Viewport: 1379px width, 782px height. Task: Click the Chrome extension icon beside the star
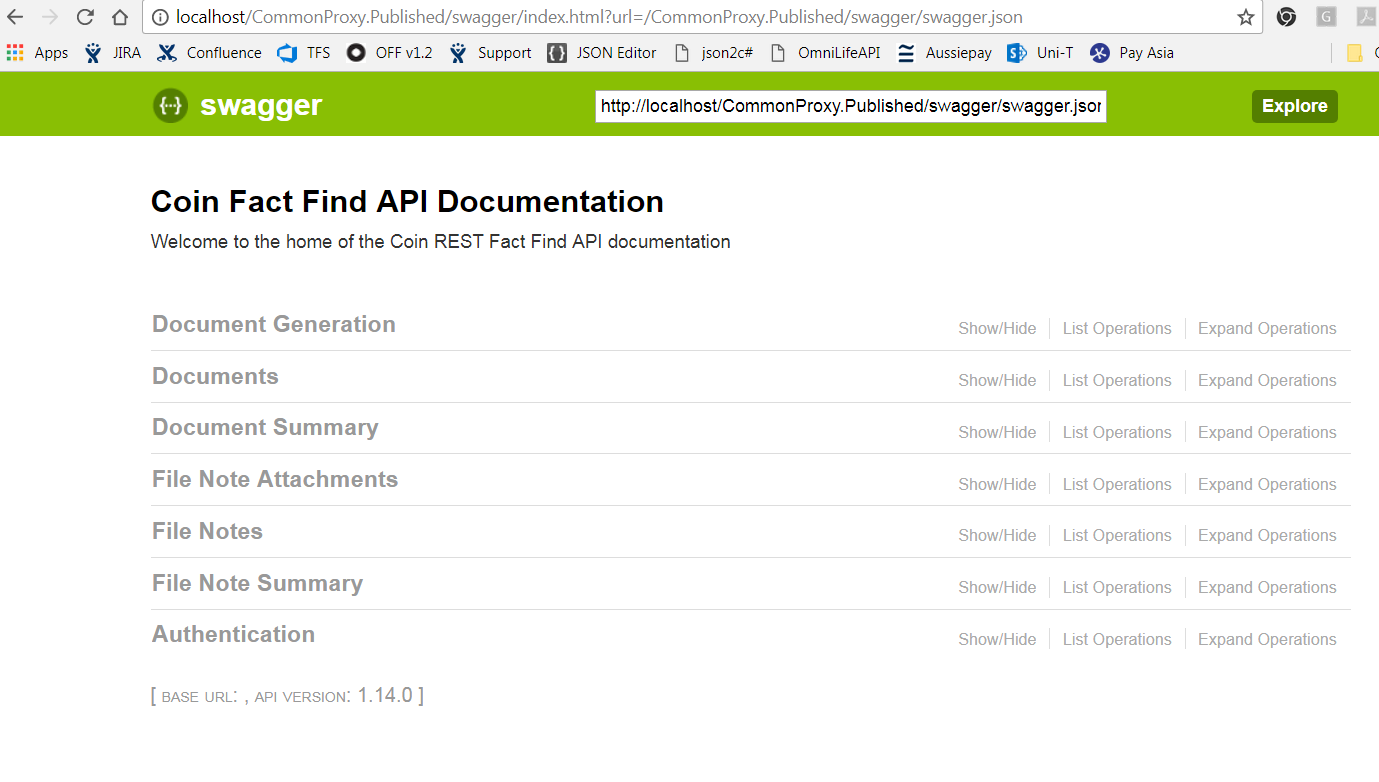(1286, 17)
